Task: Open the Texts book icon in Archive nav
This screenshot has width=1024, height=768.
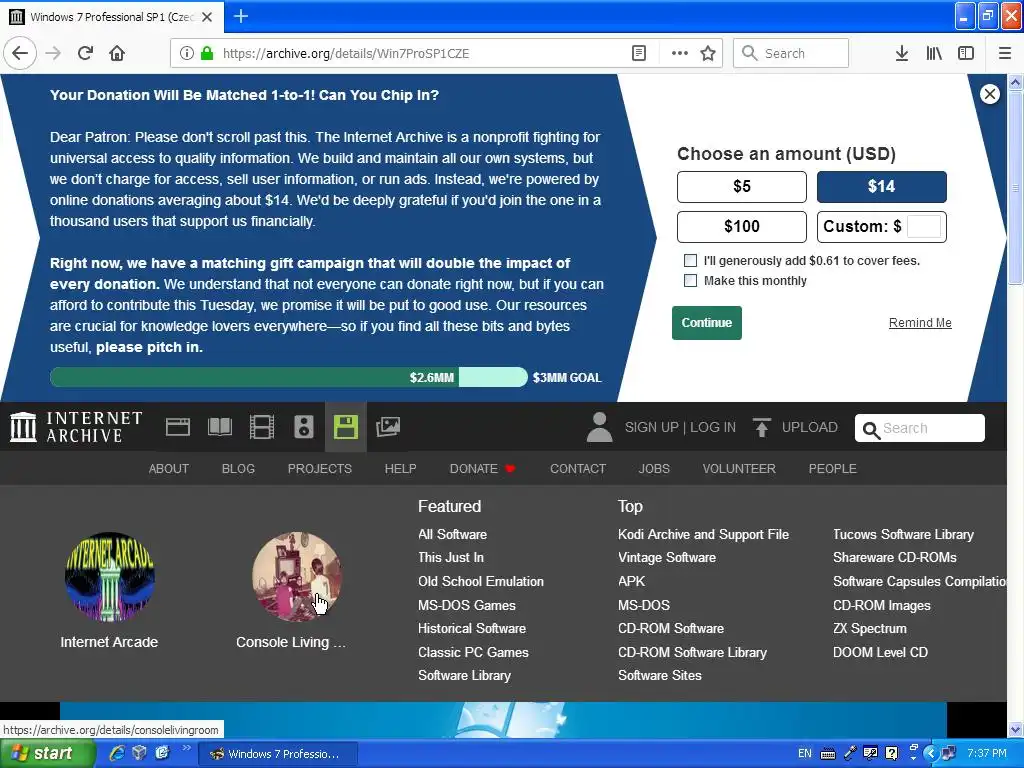Action: click(x=220, y=427)
